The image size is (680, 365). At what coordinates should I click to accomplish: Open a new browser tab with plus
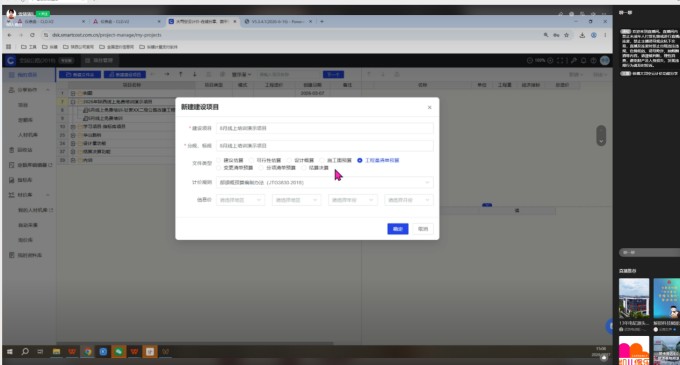(322, 21)
